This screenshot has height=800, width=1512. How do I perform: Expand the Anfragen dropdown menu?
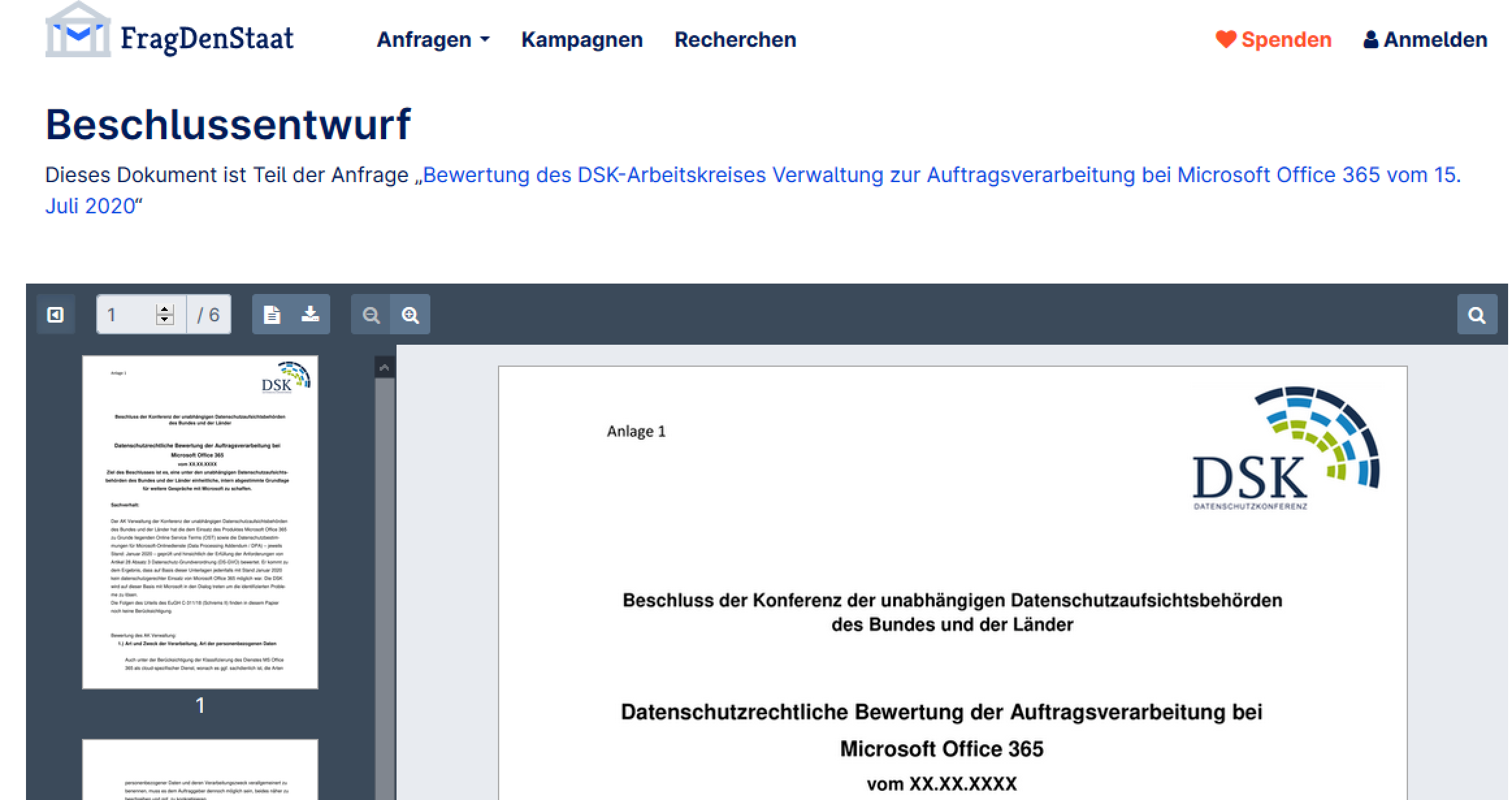click(433, 40)
